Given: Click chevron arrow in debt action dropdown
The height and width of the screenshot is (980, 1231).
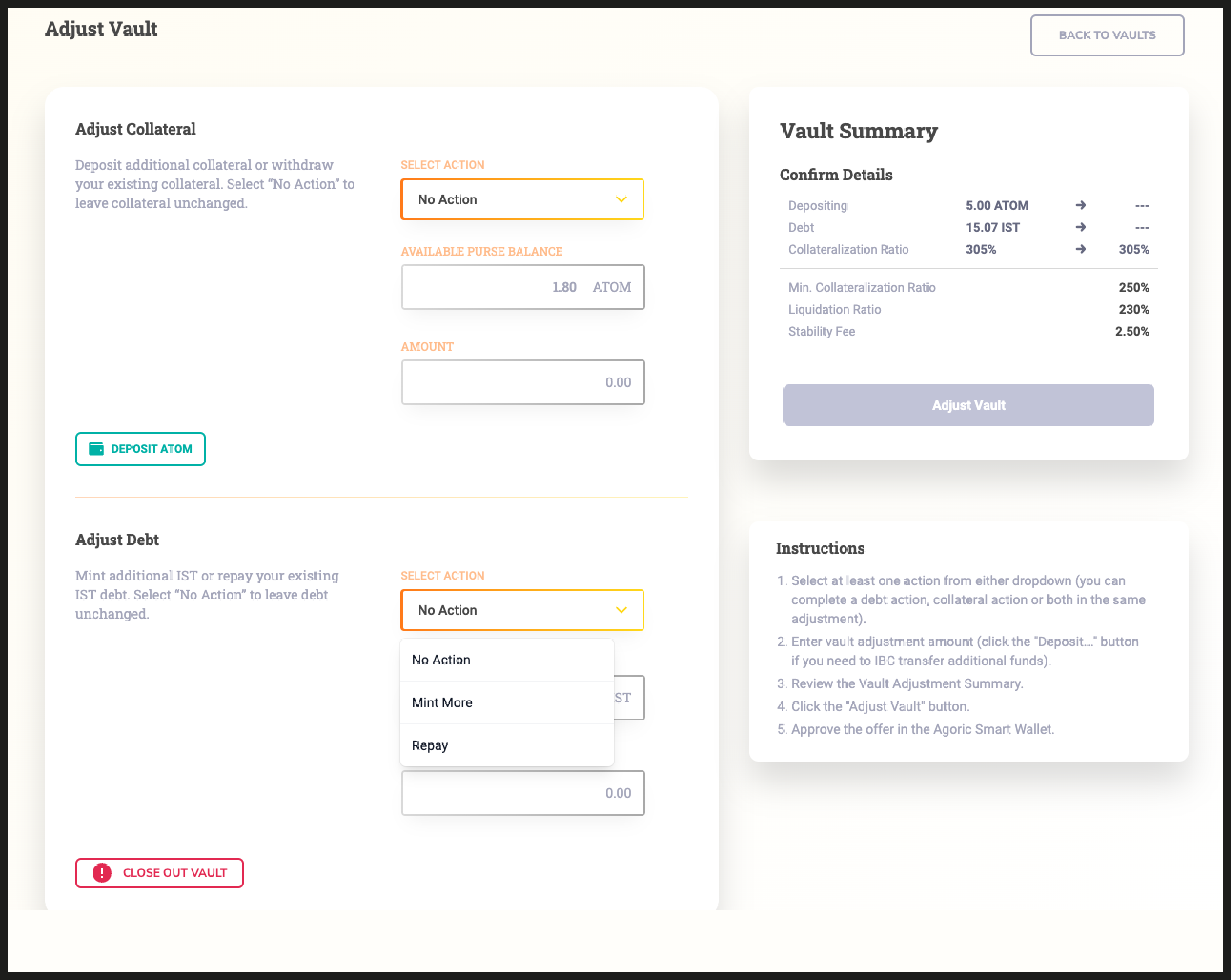Looking at the screenshot, I should pyautogui.click(x=621, y=610).
